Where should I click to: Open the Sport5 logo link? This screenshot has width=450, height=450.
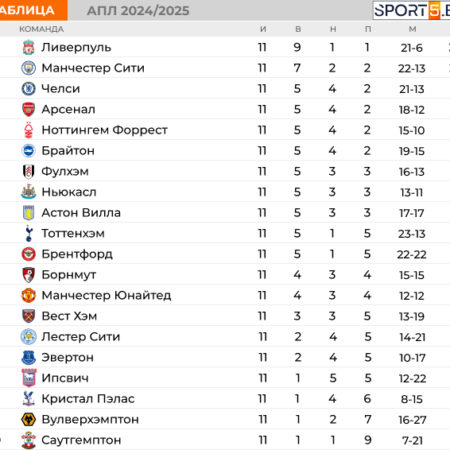(411, 11)
